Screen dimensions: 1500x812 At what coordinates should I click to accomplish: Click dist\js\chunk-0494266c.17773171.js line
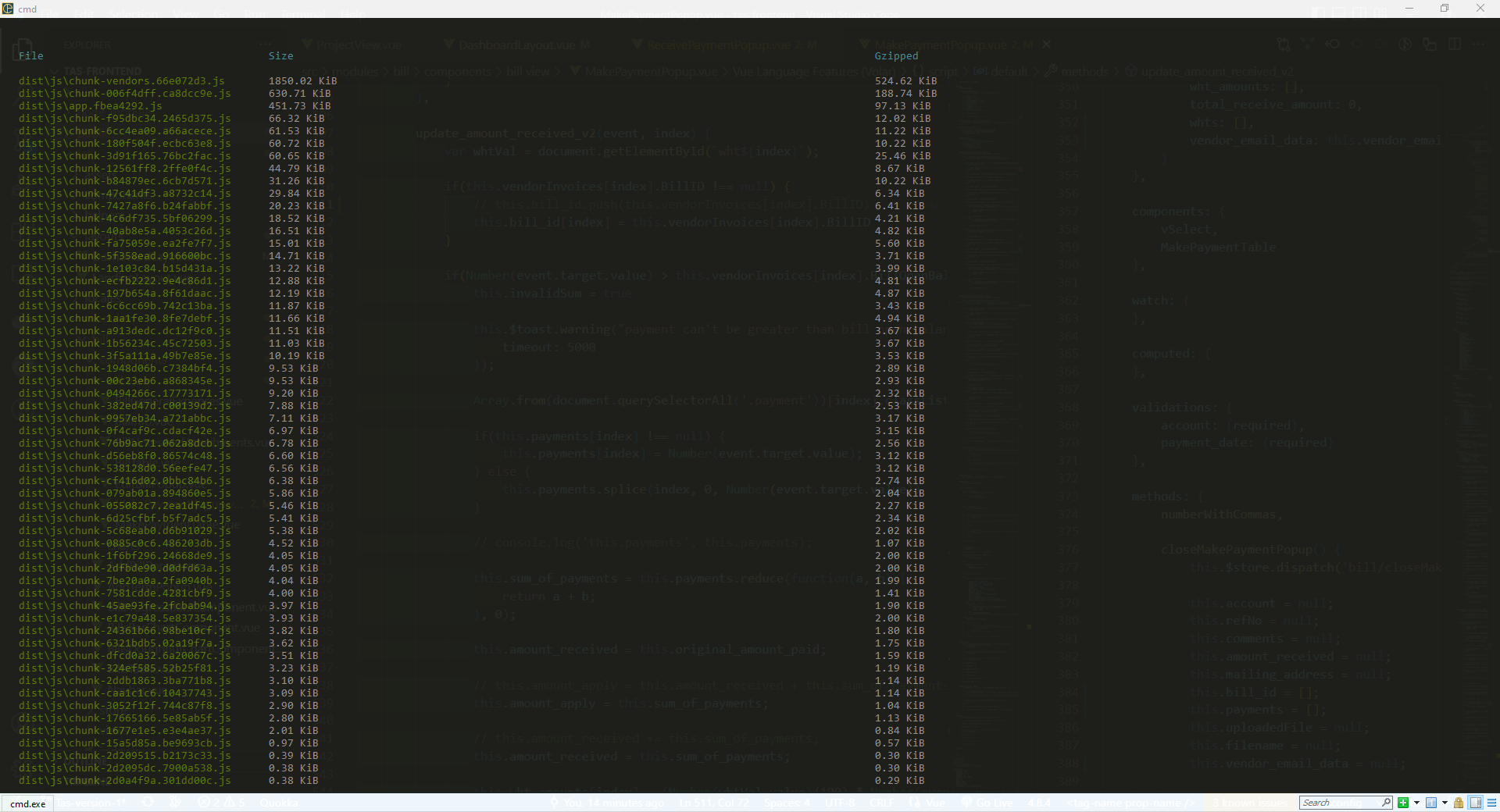click(x=125, y=394)
